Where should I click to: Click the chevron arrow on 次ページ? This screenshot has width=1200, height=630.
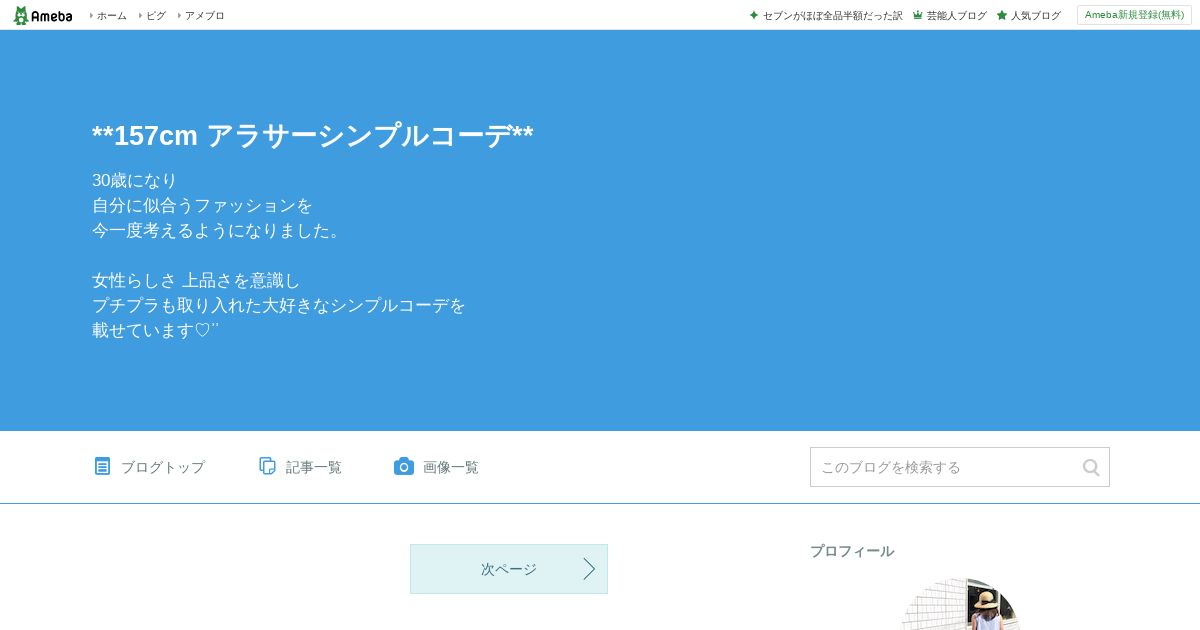click(589, 569)
